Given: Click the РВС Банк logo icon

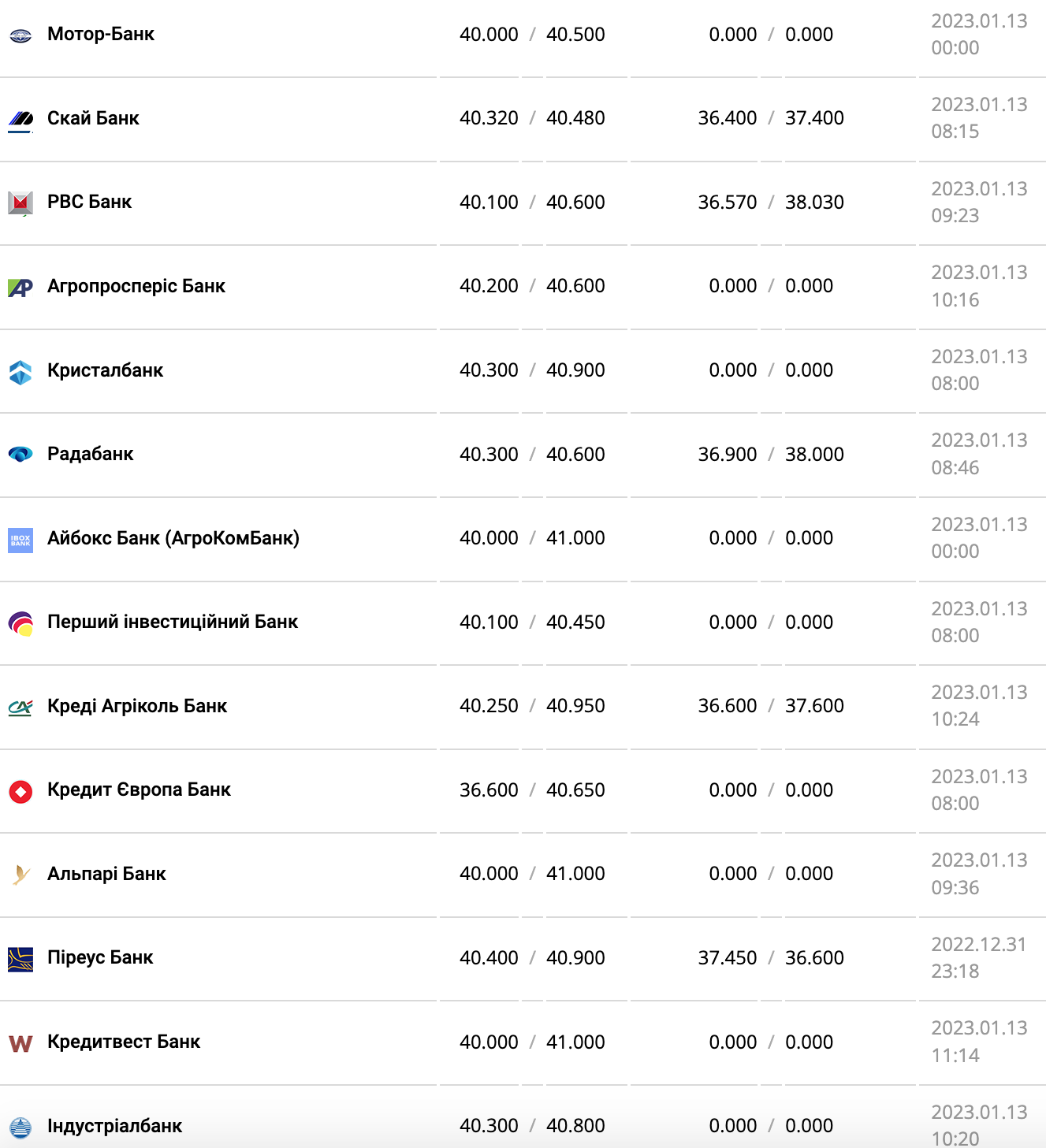Looking at the screenshot, I should 20,203.
